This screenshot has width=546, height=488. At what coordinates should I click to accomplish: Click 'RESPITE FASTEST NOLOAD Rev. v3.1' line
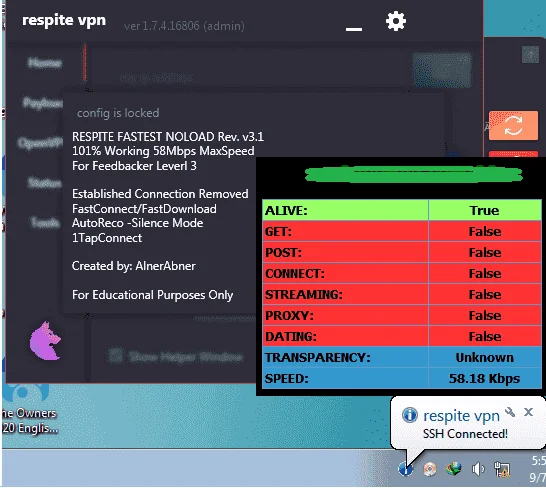(x=168, y=137)
